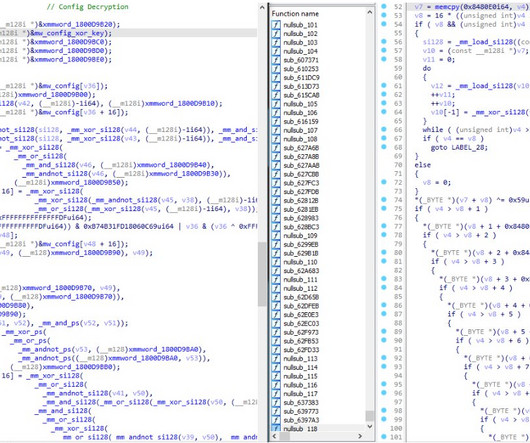Click the function icon beside sub_637383
The height and width of the screenshot is (443, 530).
pyautogui.click(x=276, y=403)
